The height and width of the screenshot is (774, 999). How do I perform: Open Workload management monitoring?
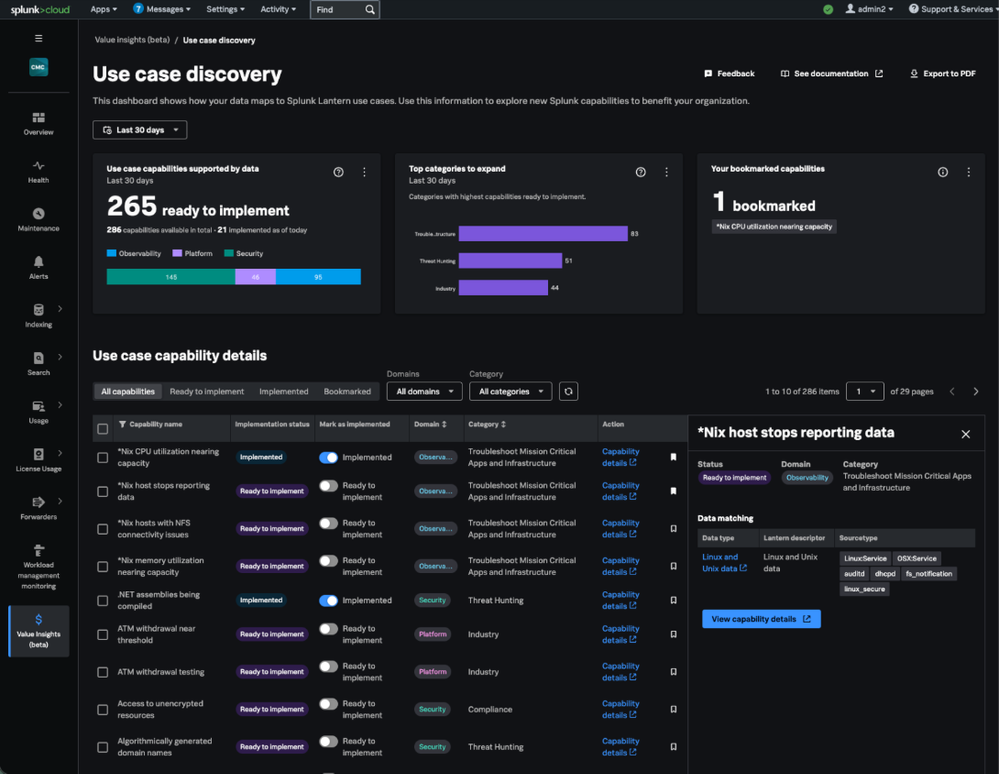39,567
